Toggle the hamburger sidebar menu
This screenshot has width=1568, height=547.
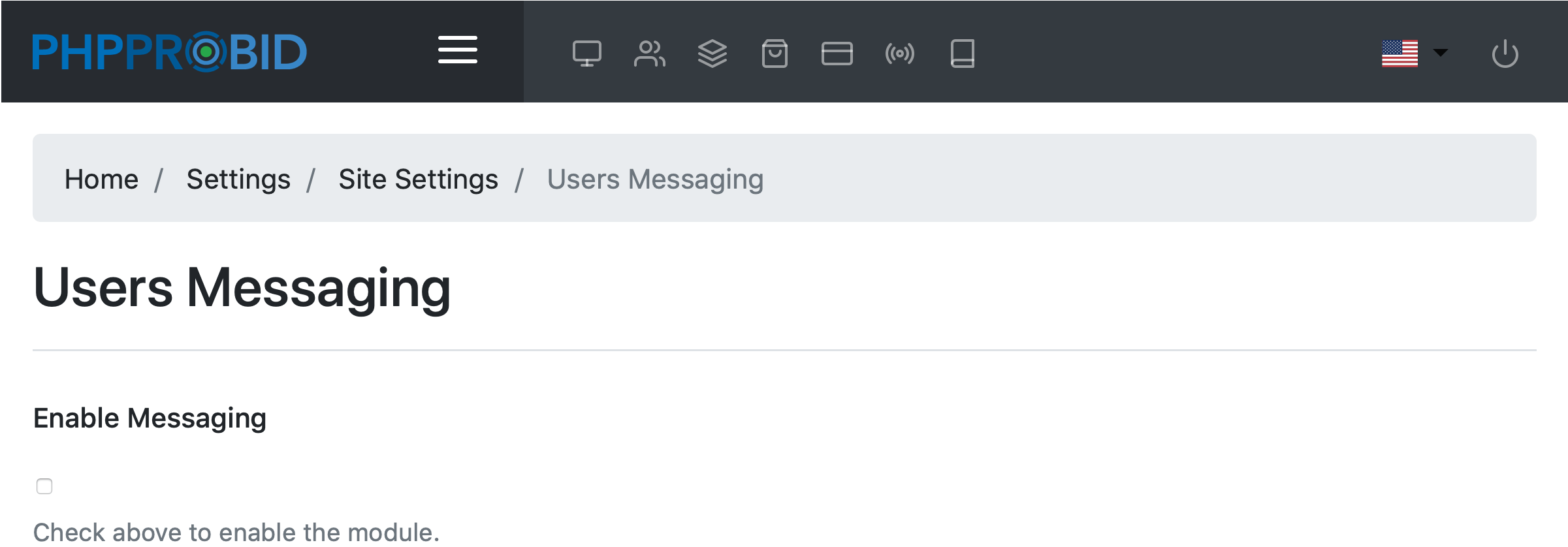click(x=457, y=50)
